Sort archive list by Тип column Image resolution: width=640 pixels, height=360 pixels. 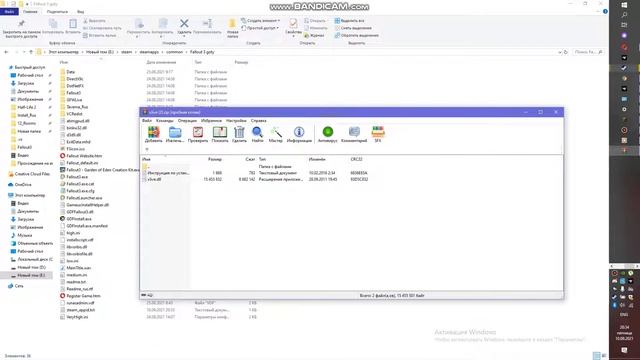(x=262, y=159)
